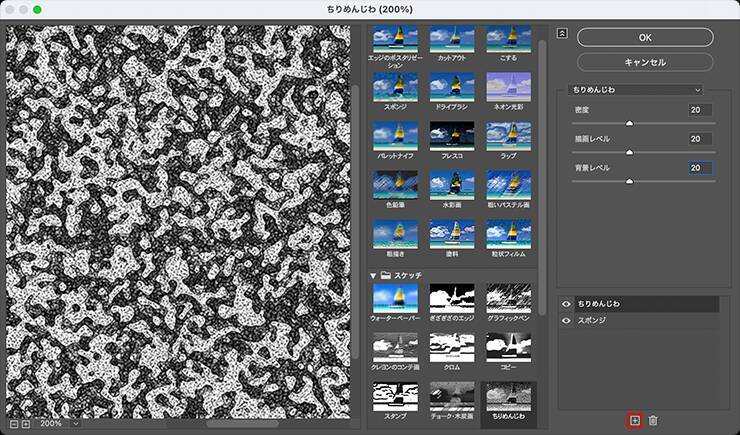Toggle visibility of スポンジ effect layer
This screenshot has height=435, width=740.
(x=568, y=321)
